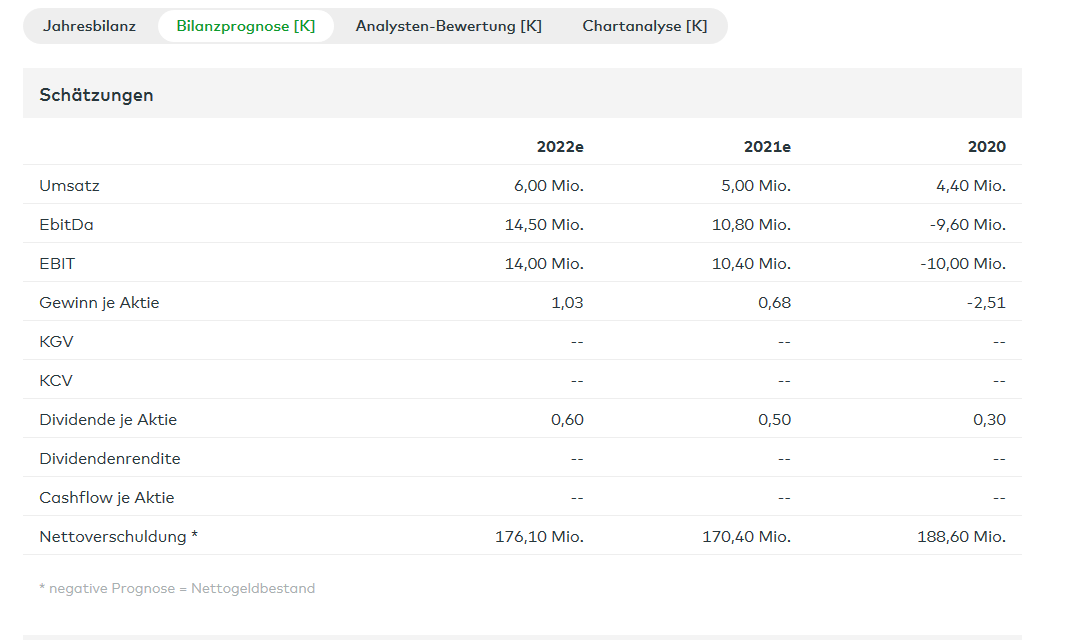Select the Bilanzprognose [K] tab
Screen dimensions: 1087x640
246,26
